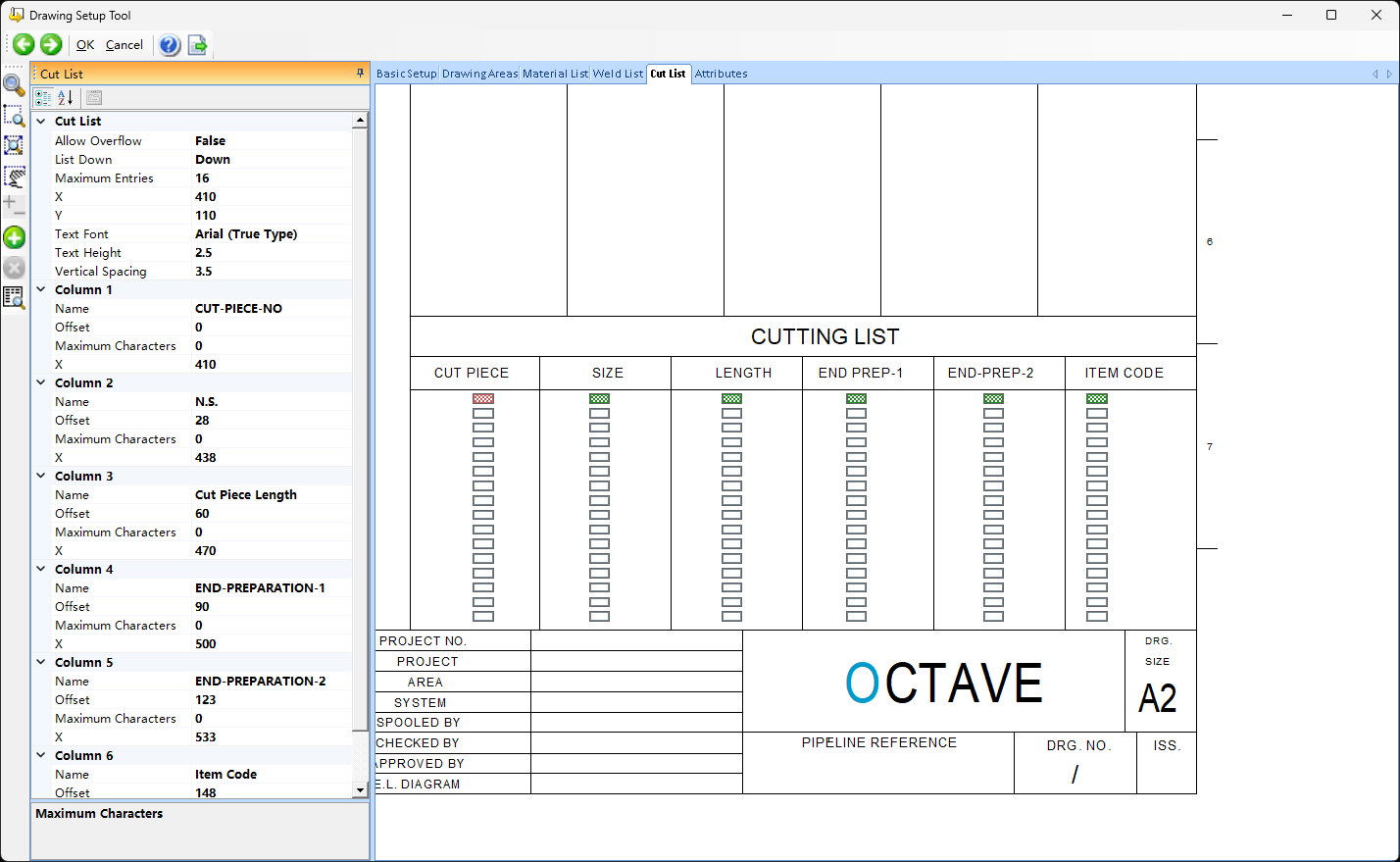The image size is (1400, 862).
Task: Toggle the Cut List panel pin
Action: 360,74
